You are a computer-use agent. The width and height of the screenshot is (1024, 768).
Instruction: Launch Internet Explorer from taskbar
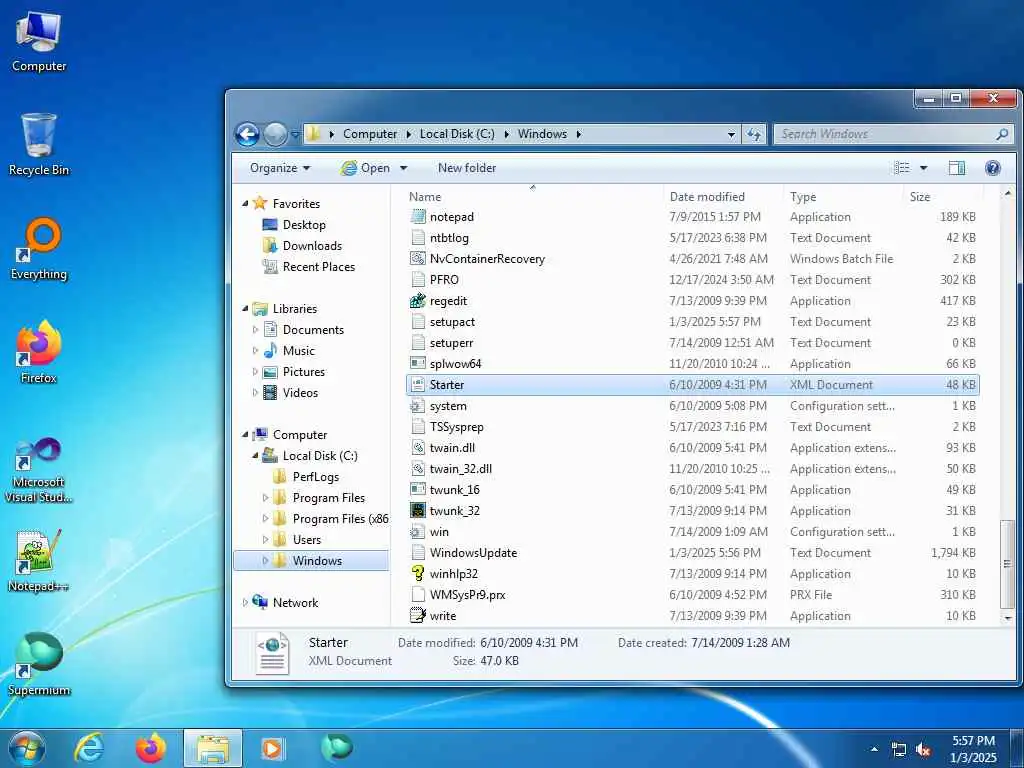point(89,748)
